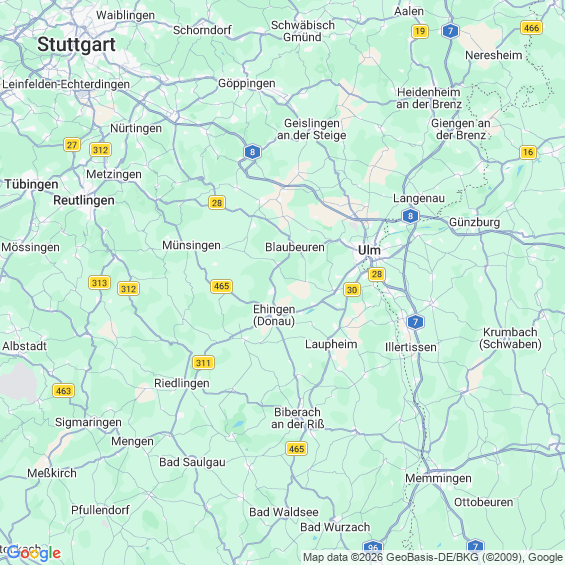
Task: Click the A8 shield near Geislingen
Action: (x=252, y=152)
